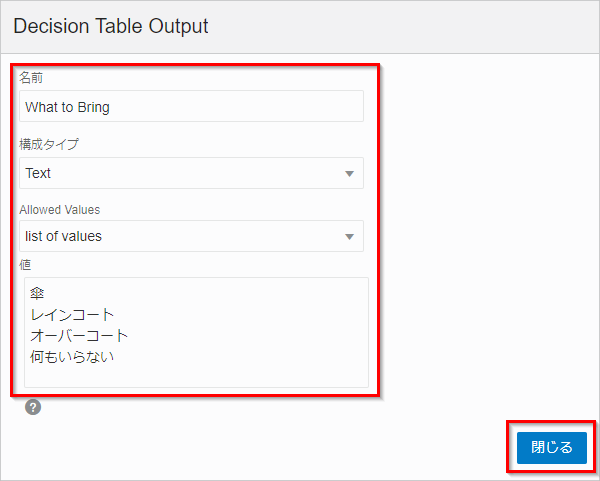
Task: Click the 構成タイプ field label
Action: 49,144
